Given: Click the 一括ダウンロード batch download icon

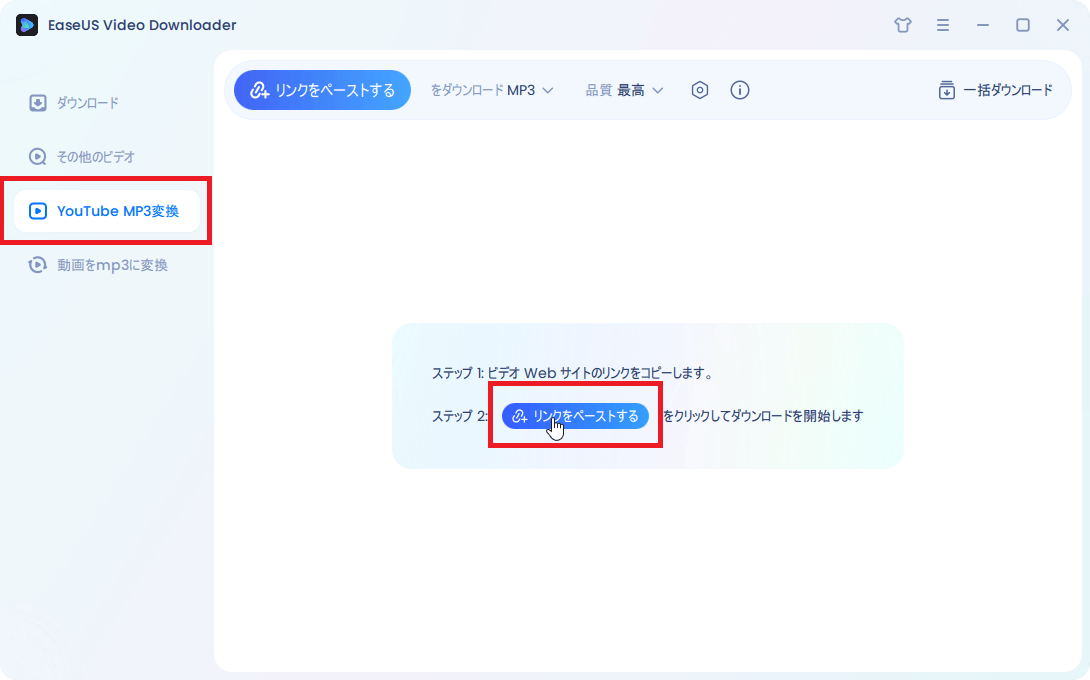Looking at the screenshot, I should pyautogui.click(x=946, y=90).
